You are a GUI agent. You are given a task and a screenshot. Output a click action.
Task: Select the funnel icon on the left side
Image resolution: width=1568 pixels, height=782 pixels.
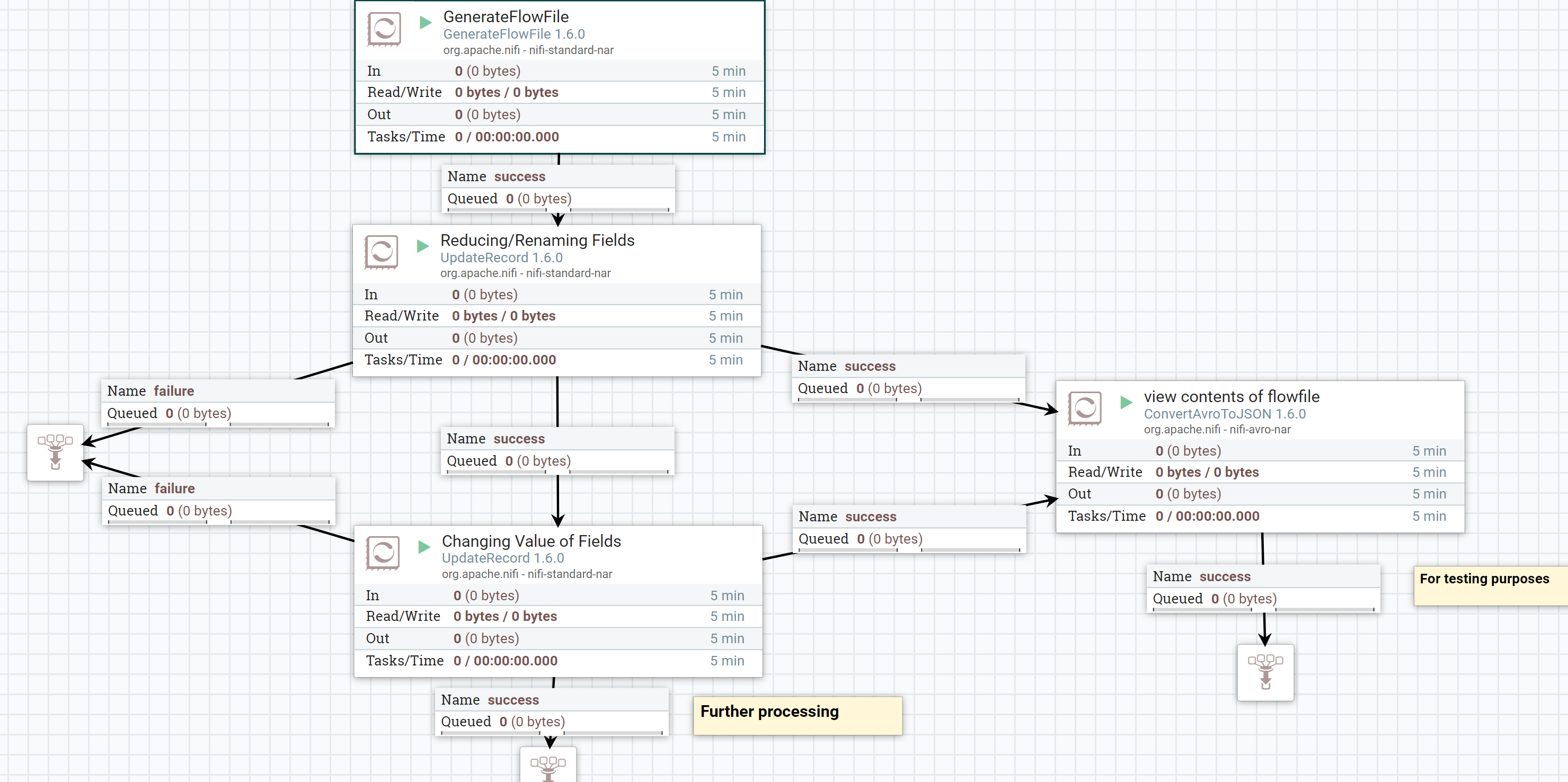pyautogui.click(x=56, y=453)
